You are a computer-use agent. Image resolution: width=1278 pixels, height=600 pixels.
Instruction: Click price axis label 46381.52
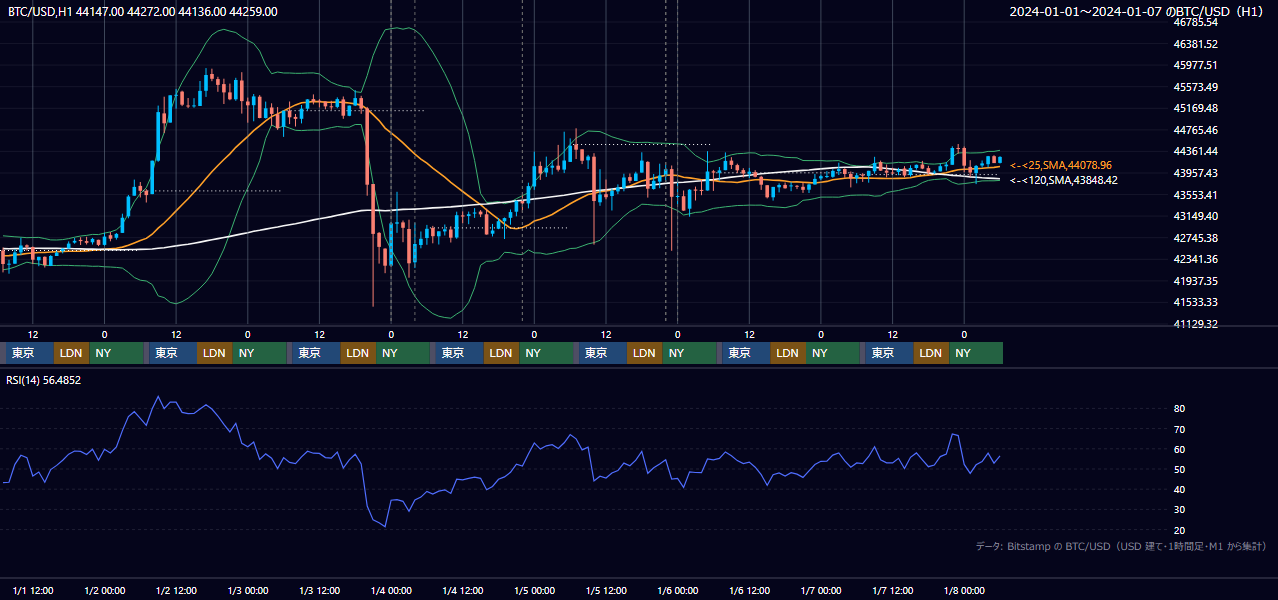tap(1196, 44)
